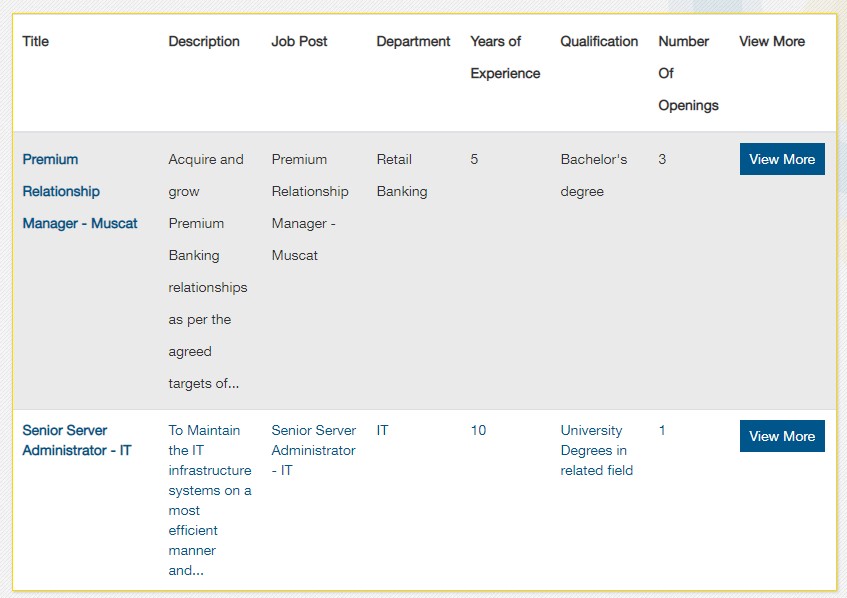Image resolution: width=847 pixels, height=598 pixels.
Task: Click the 'To Maintain the IT infrastructure' description
Action: tap(210, 500)
